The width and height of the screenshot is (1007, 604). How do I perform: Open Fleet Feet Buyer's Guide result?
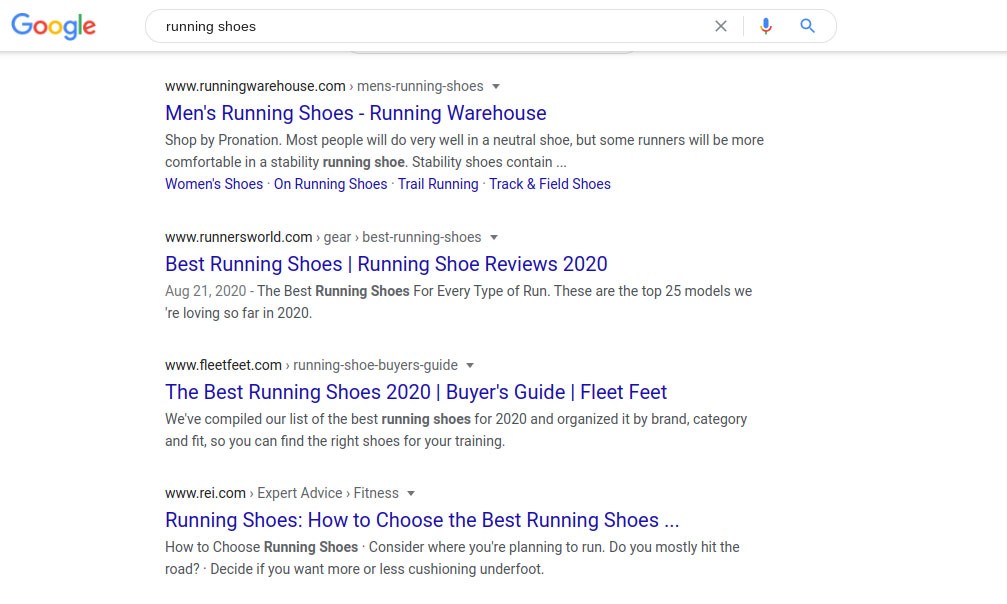click(x=416, y=392)
